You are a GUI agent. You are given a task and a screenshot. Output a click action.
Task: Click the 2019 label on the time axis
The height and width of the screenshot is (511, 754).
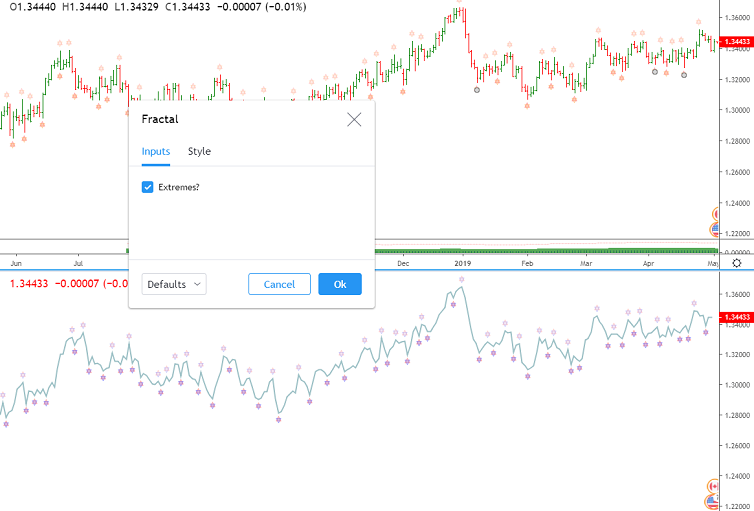coord(463,263)
